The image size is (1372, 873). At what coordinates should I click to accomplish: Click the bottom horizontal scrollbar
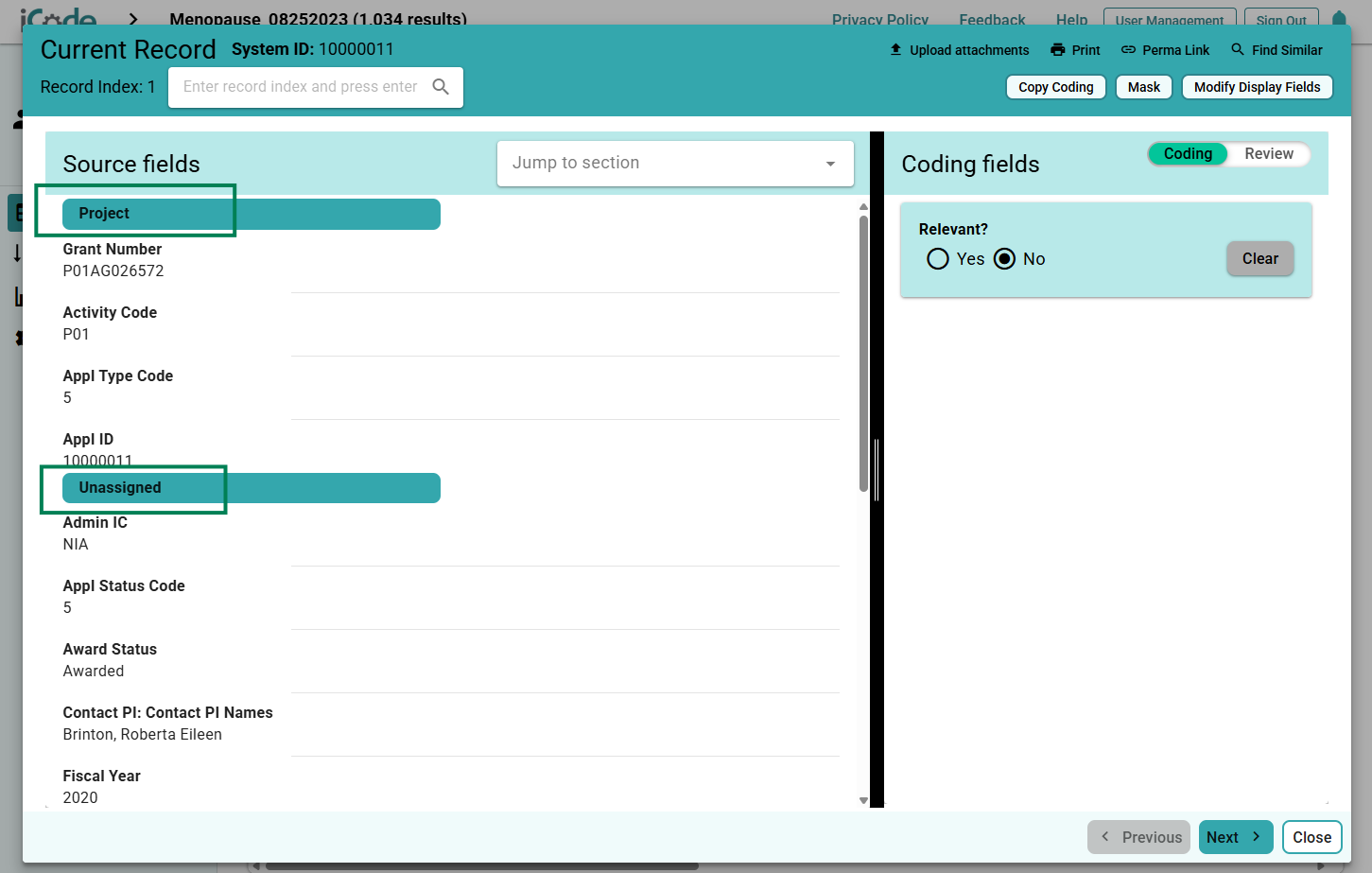coord(482,865)
